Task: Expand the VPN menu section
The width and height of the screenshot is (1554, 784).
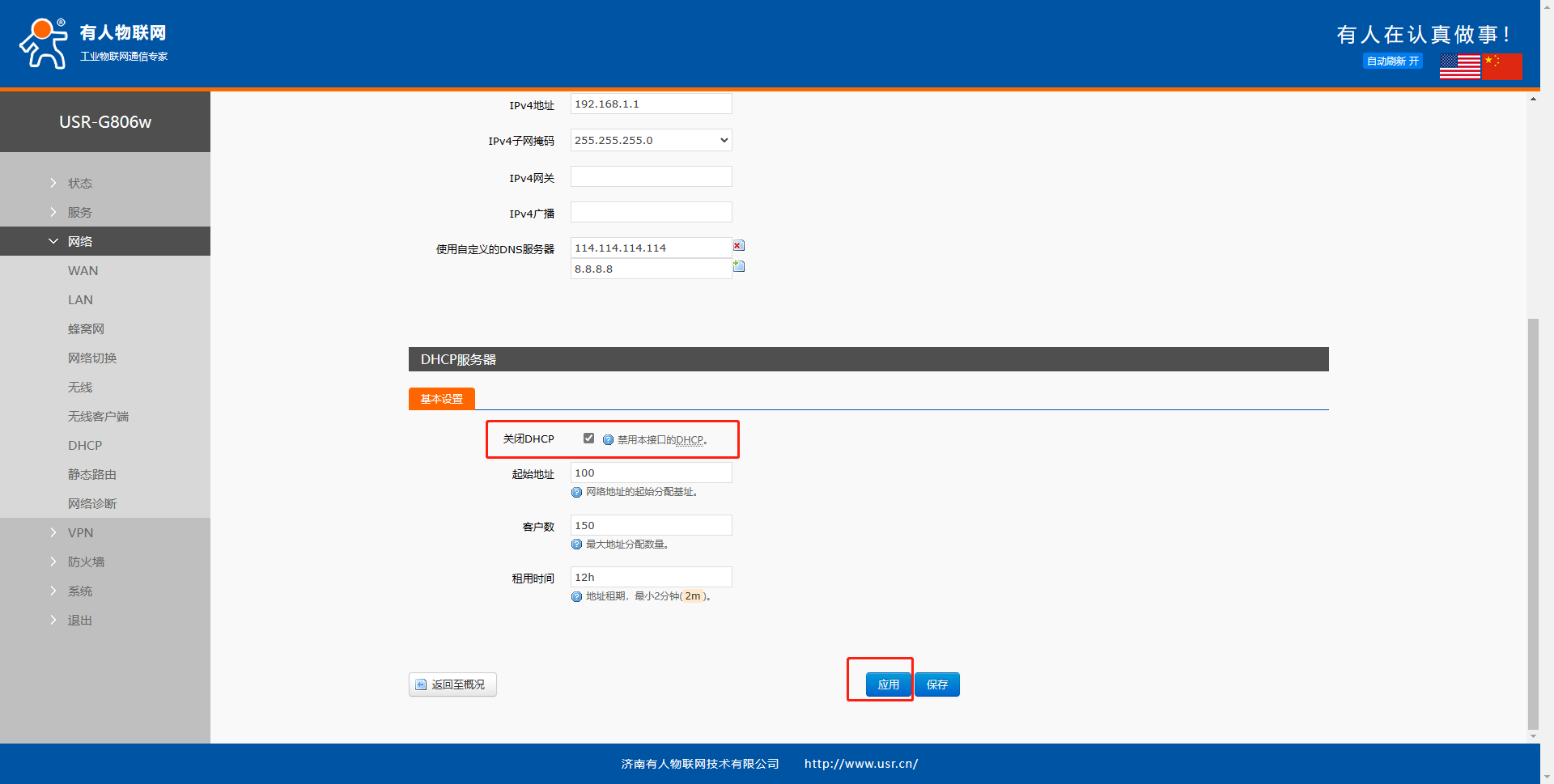Action: pos(80,532)
